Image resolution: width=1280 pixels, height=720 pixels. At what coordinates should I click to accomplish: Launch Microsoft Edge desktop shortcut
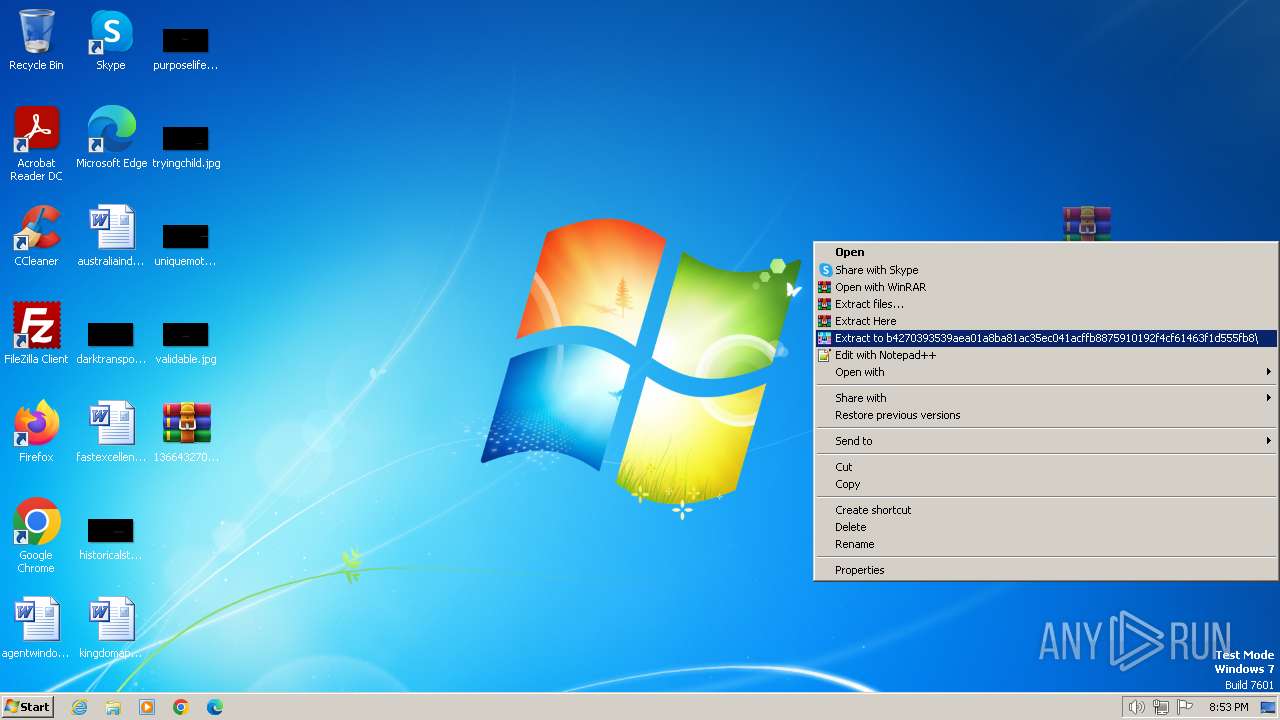pos(111,138)
